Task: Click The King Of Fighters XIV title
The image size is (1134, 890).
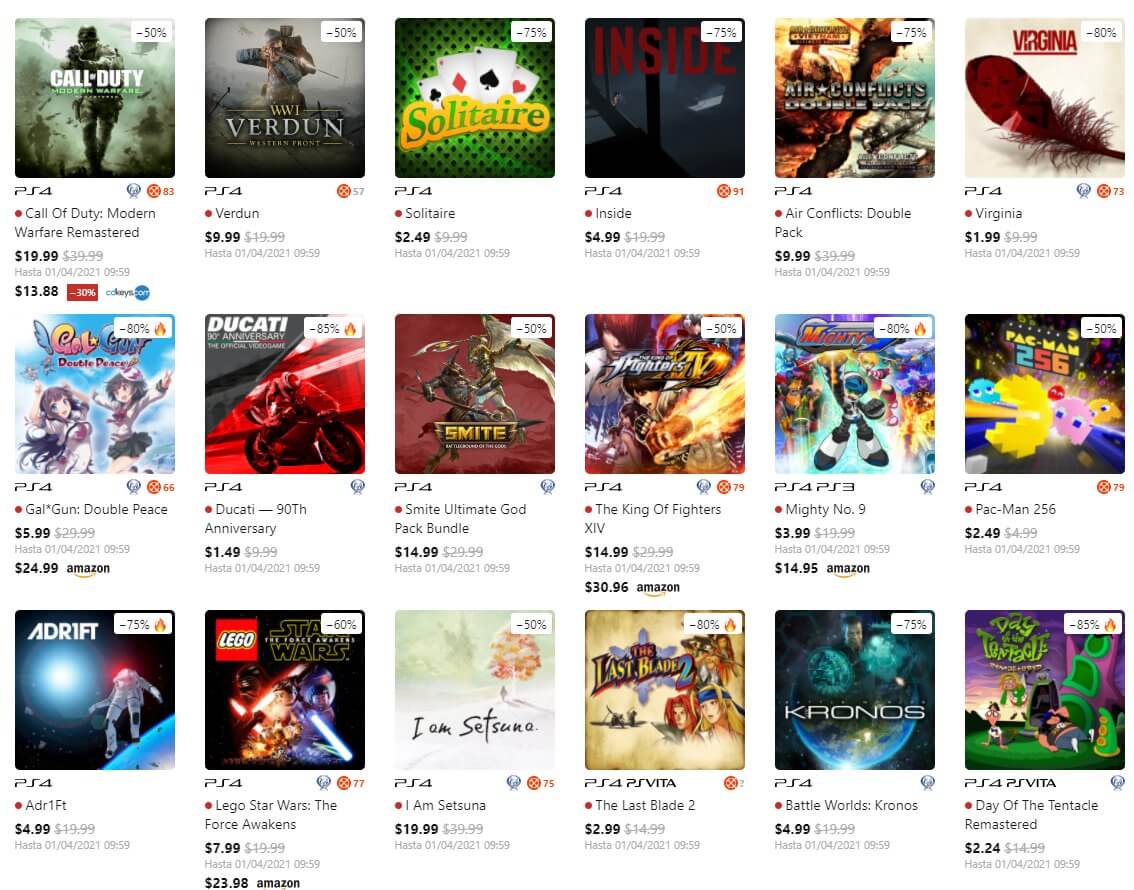Action: coord(653,518)
